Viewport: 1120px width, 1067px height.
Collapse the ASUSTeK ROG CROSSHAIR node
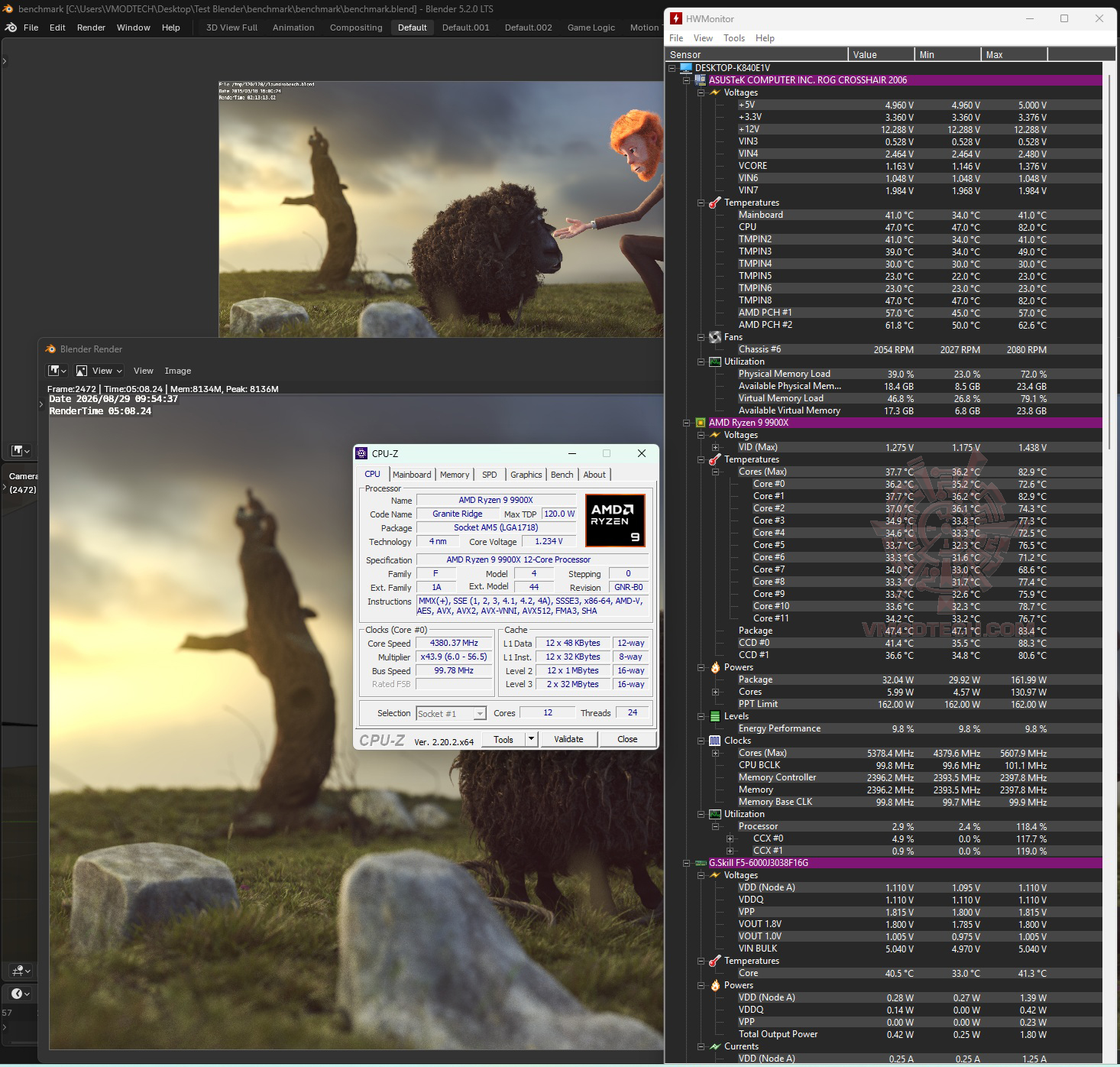(686, 80)
